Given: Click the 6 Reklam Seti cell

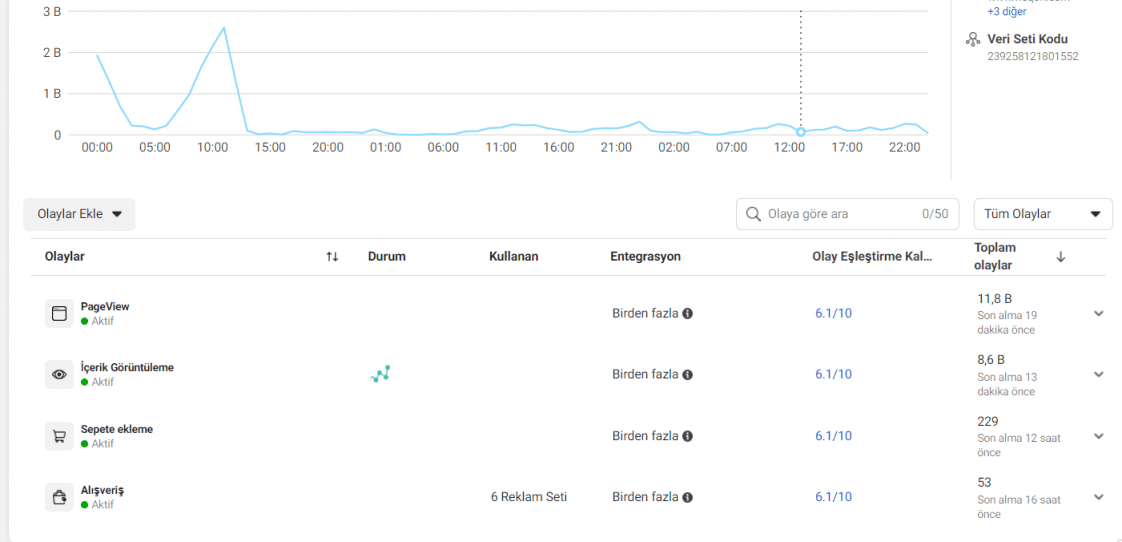Looking at the screenshot, I should (x=529, y=496).
